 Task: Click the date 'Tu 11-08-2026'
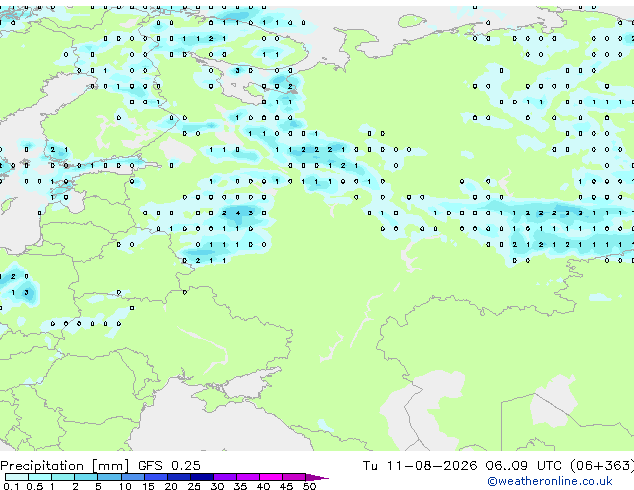click(x=419, y=466)
